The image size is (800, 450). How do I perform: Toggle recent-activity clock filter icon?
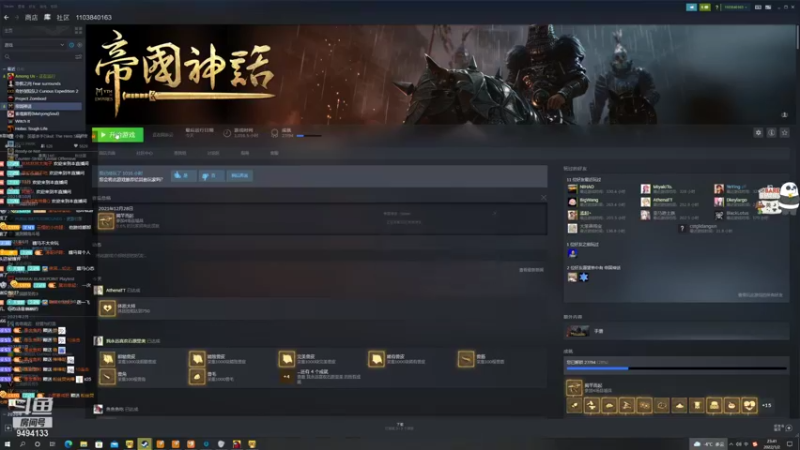(71, 45)
